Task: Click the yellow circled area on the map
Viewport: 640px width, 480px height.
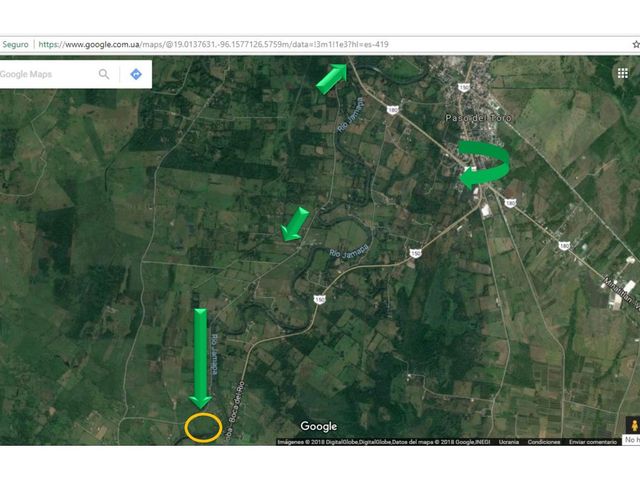Action: [x=203, y=427]
